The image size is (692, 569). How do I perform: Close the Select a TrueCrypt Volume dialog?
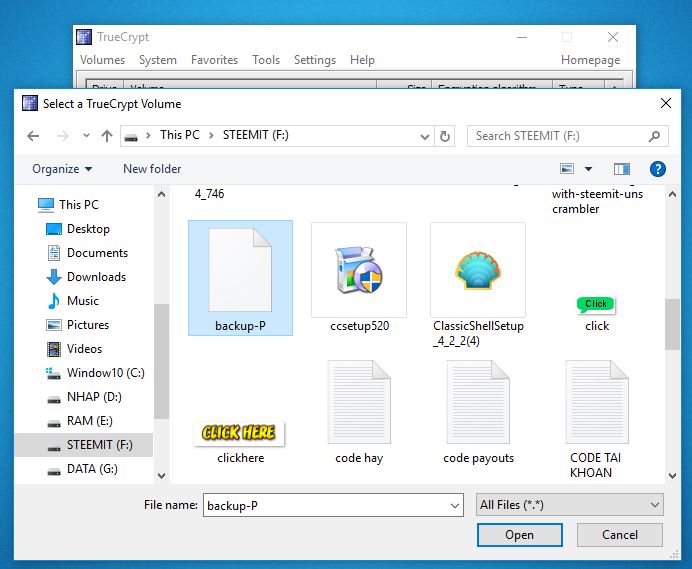tap(666, 103)
